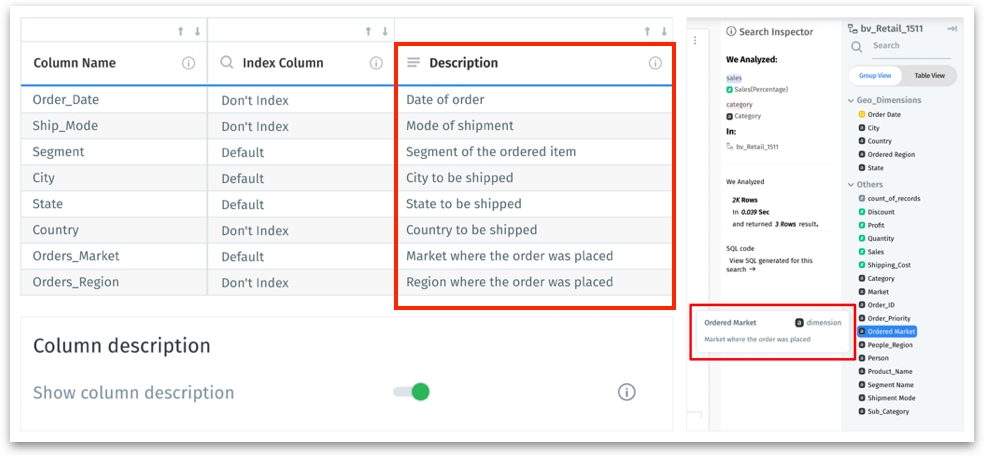Sort Column Name ascending with up arrow

coord(181,32)
